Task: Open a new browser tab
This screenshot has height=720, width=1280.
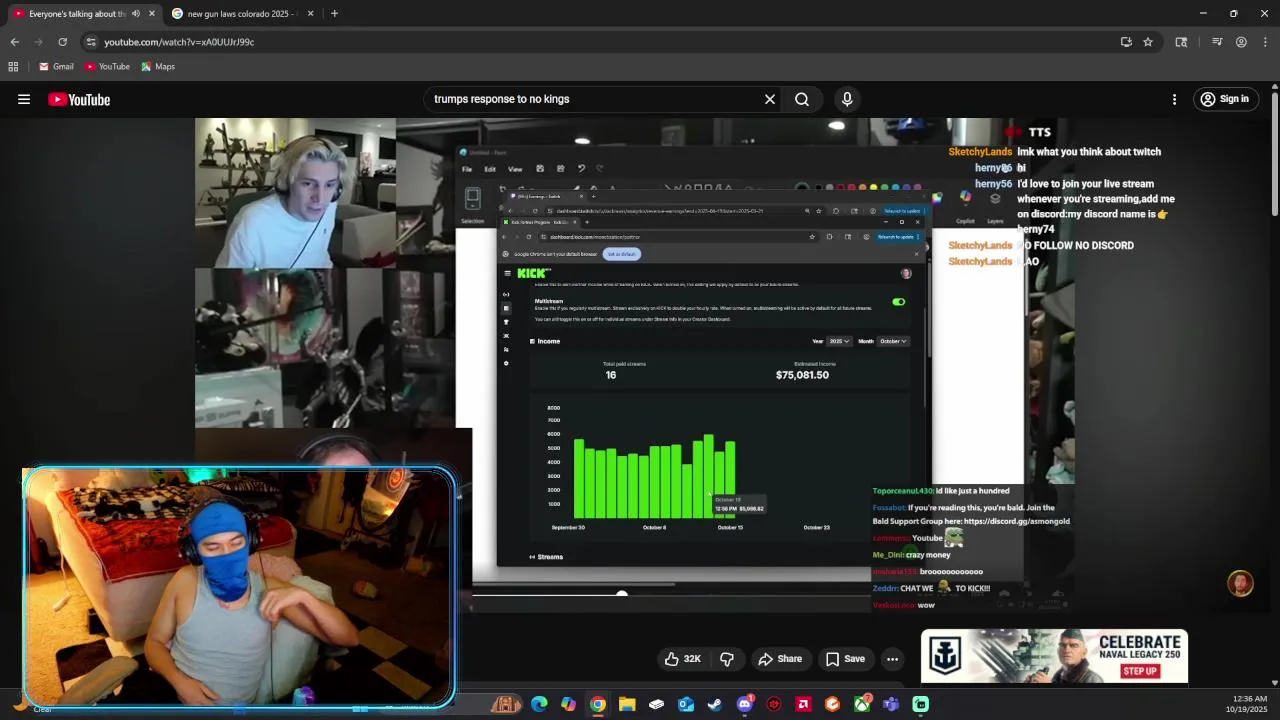Action: [334, 14]
